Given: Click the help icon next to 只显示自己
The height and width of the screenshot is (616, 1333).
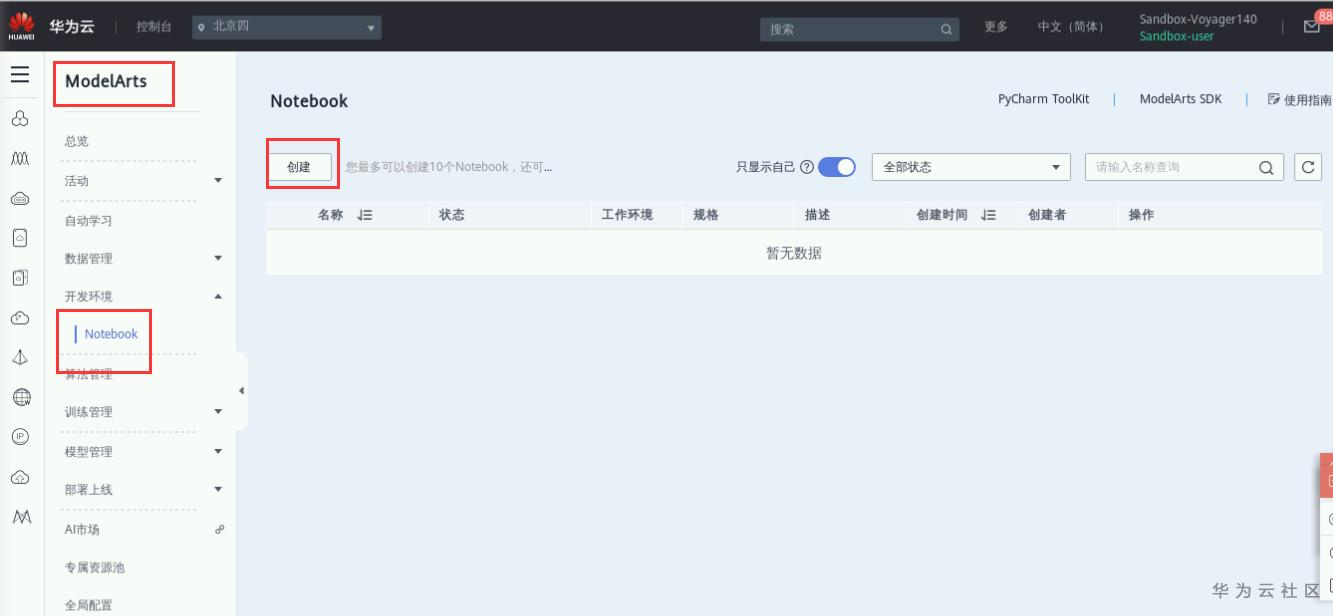Looking at the screenshot, I should 807,167.
